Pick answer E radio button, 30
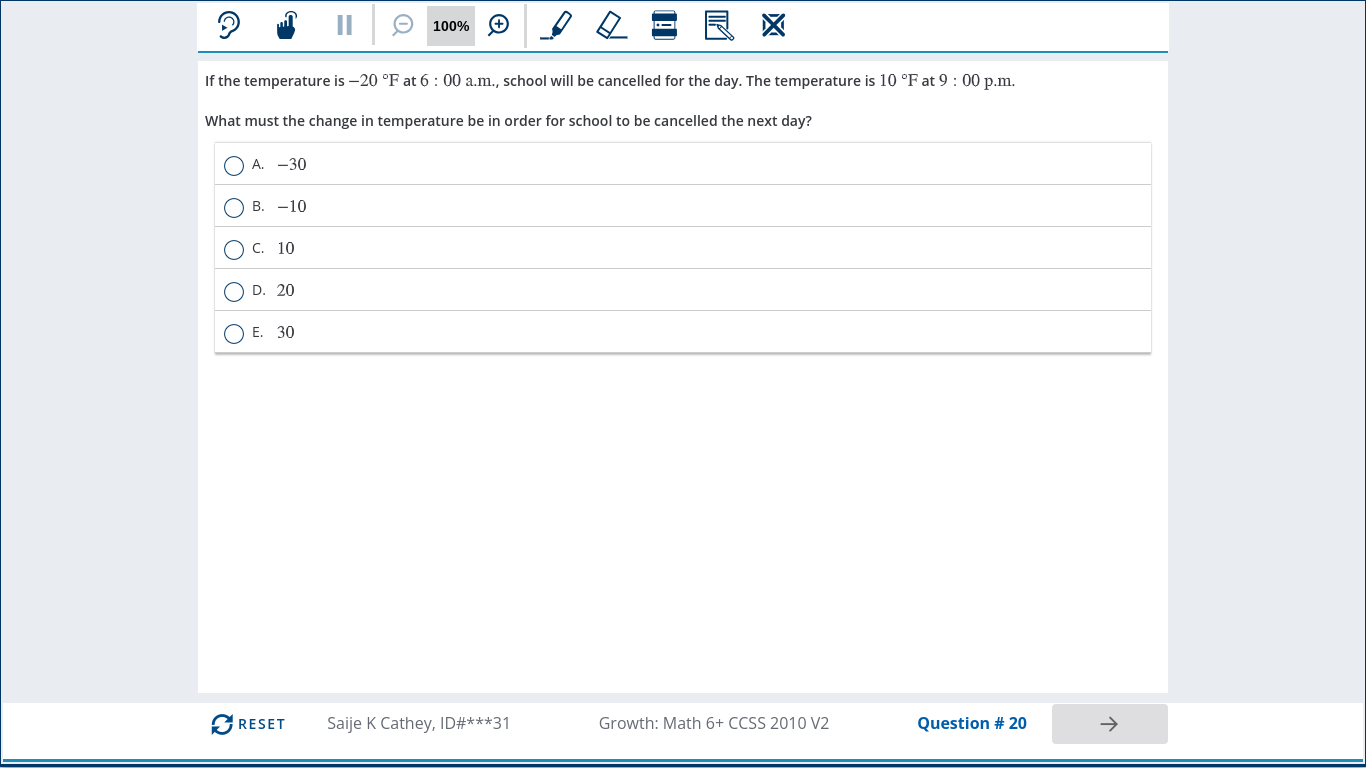1366x768 pixels. tap(234, 333)
